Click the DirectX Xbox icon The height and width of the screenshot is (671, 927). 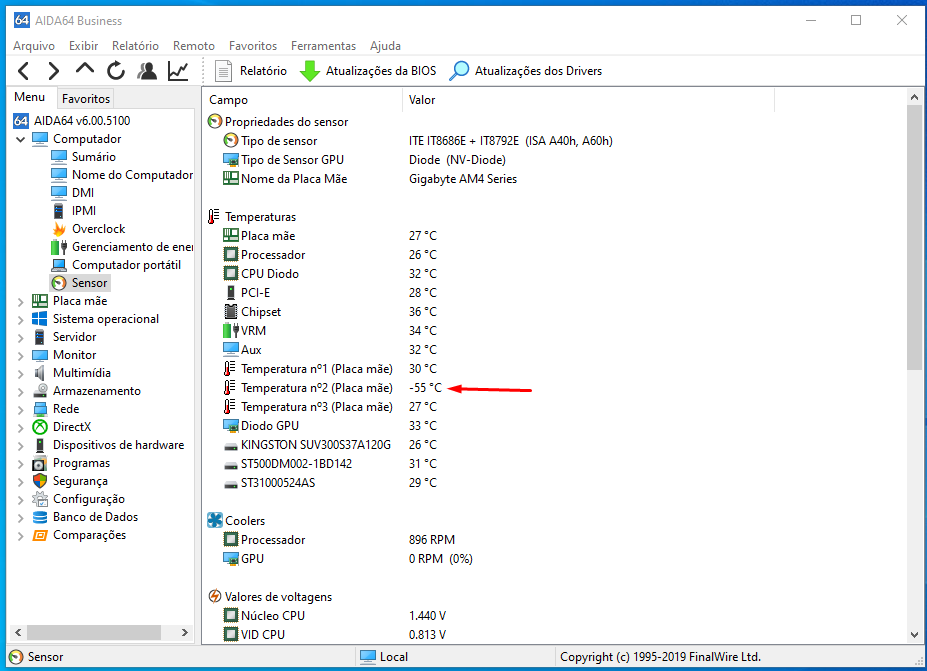point(40,427)
